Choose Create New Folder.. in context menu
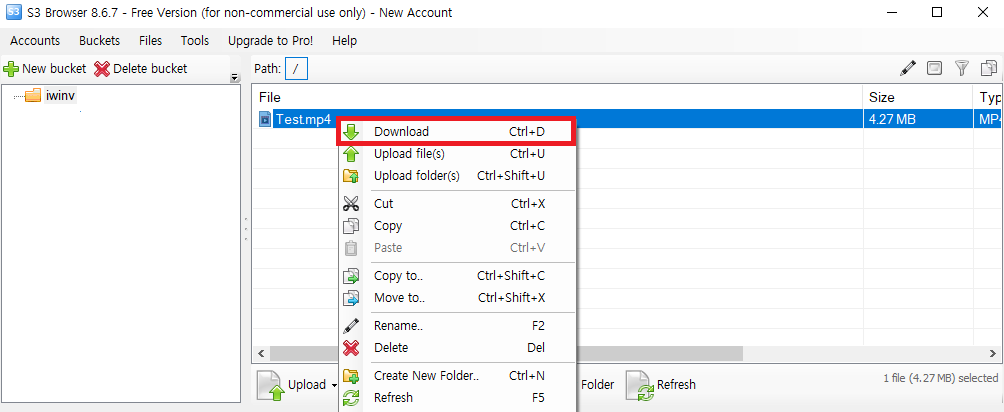Viewport: 1004px width, 412px height. point(457,375)
